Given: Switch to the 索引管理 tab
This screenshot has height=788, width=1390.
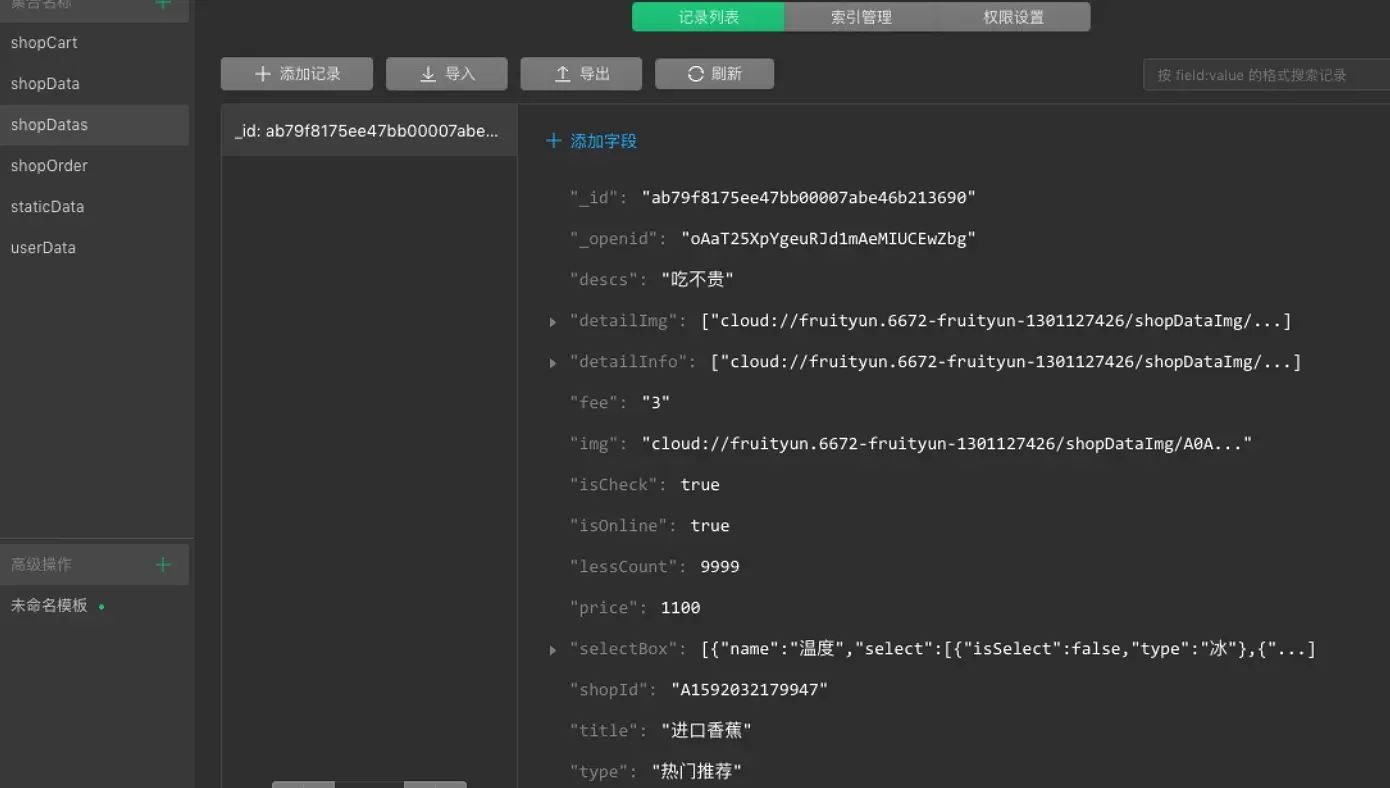Looking at the screenshot, I should [861, 17].
